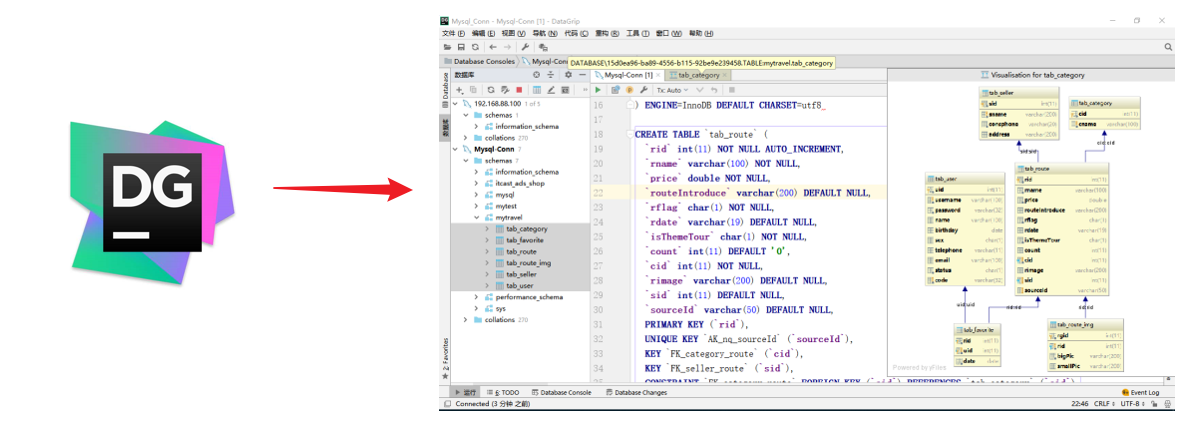
Task: Click the scroll-from-source target icon
Action: tap(536, 75)
